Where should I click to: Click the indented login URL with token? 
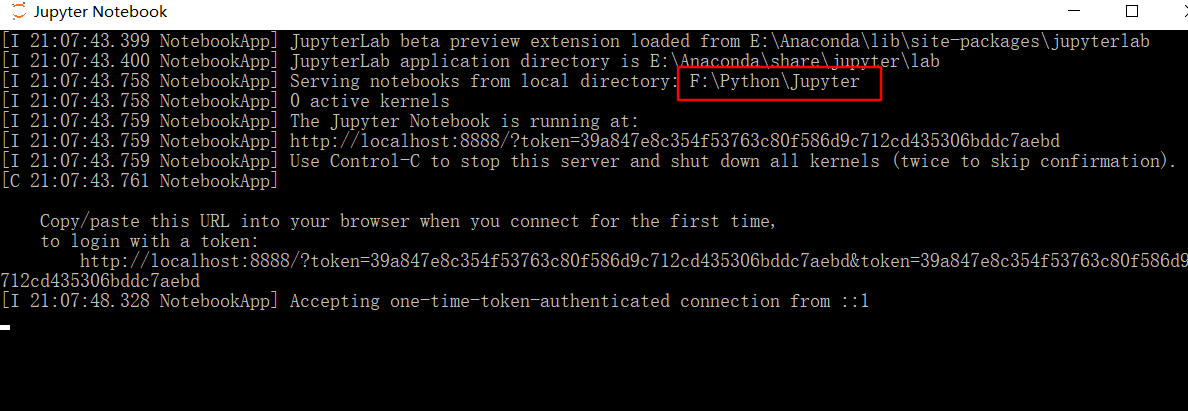pos(633,261)
